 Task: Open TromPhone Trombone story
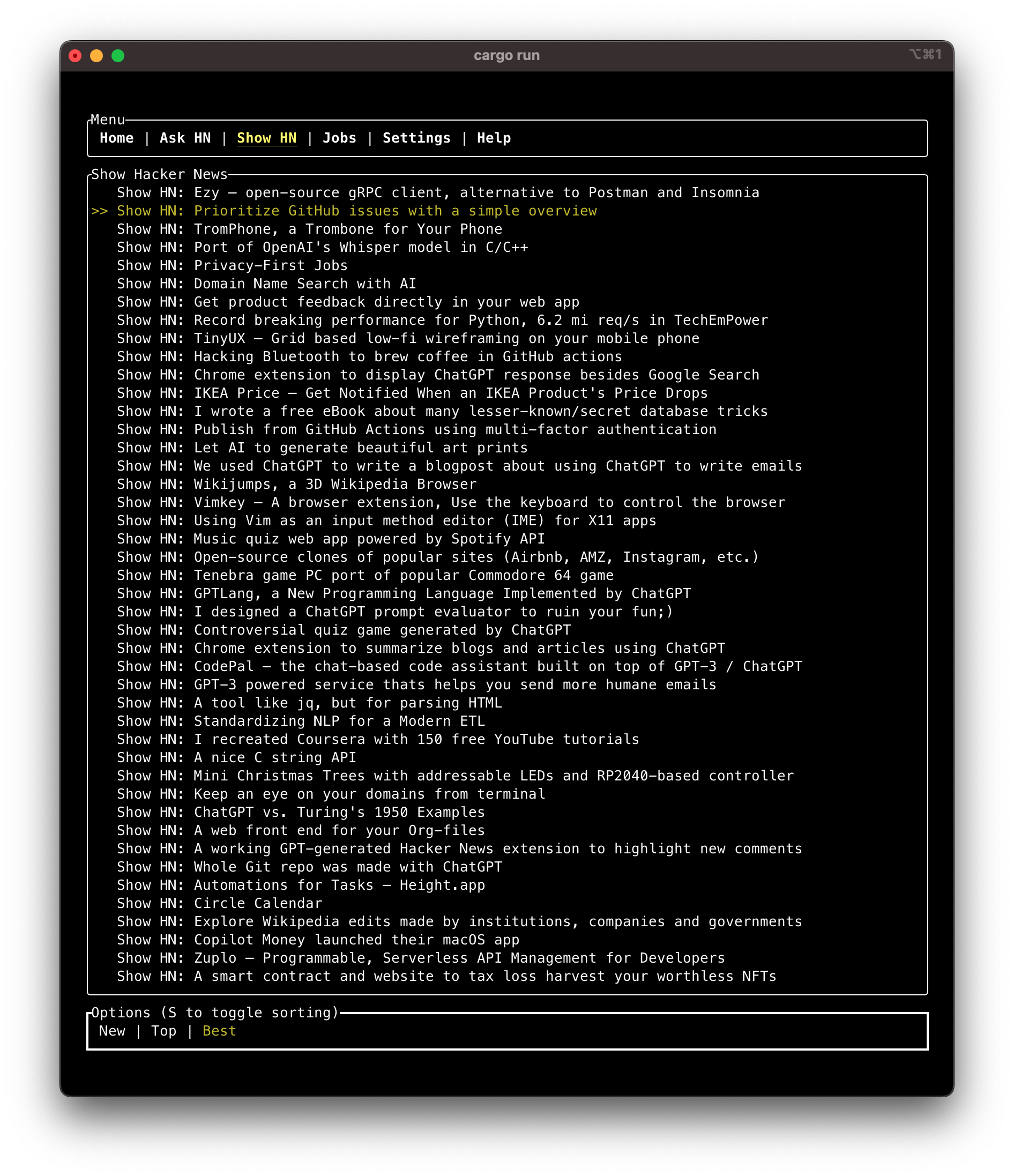coord(310,229)
